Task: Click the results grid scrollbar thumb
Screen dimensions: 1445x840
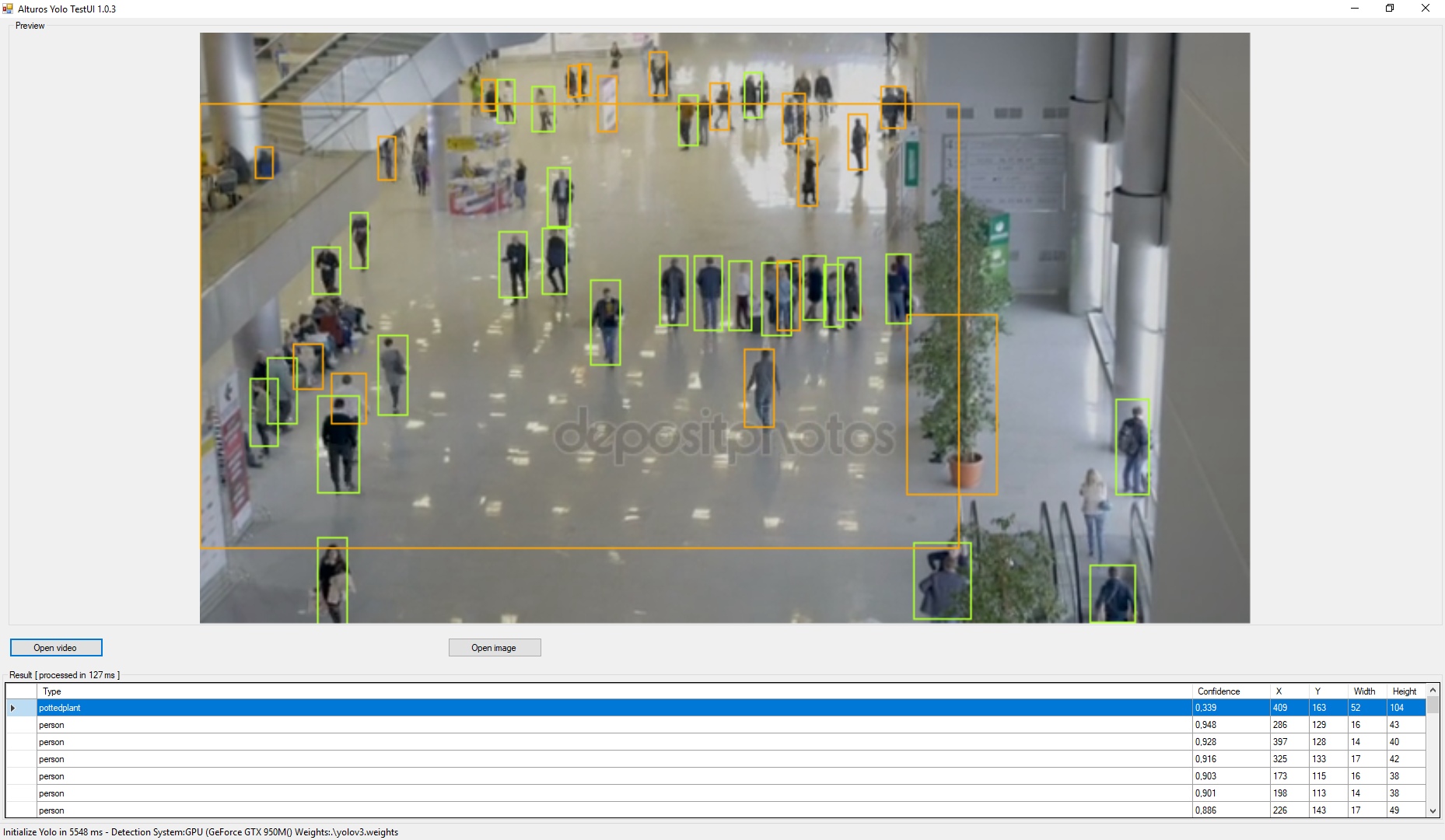Action: 1433,705
